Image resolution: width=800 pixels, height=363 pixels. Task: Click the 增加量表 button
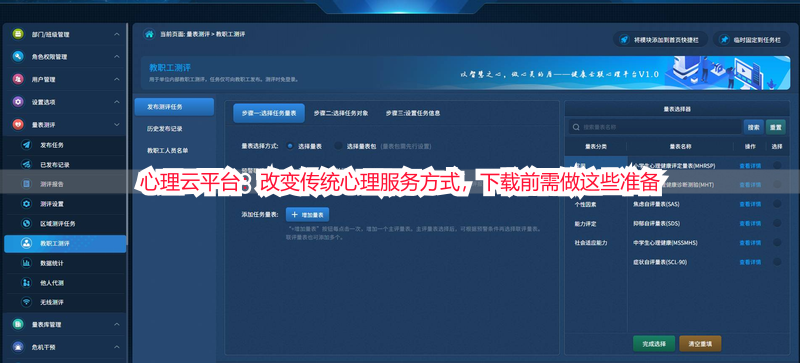(x=308, y=214)
